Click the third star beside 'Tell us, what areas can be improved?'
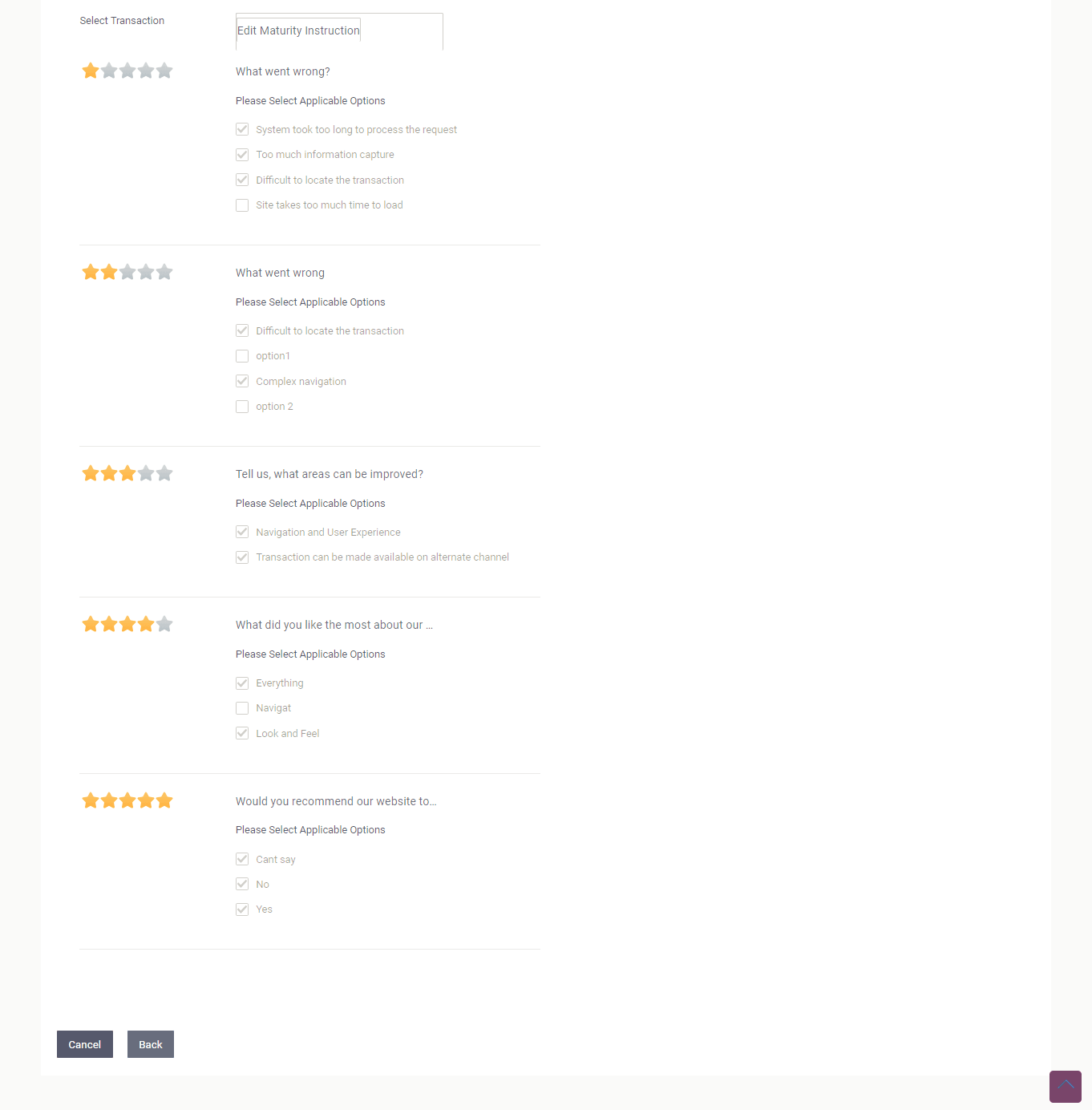 pyautogui.click(x=127, y=473)
